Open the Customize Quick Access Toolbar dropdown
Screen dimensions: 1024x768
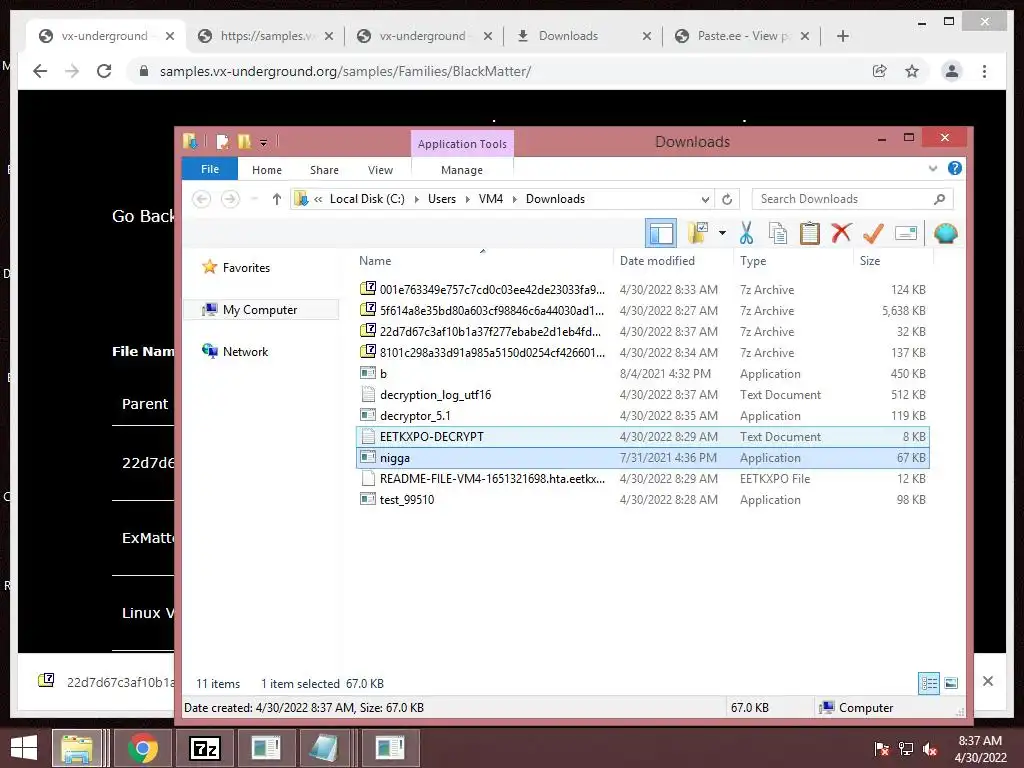pyautogui.click(x=263, y=142)
